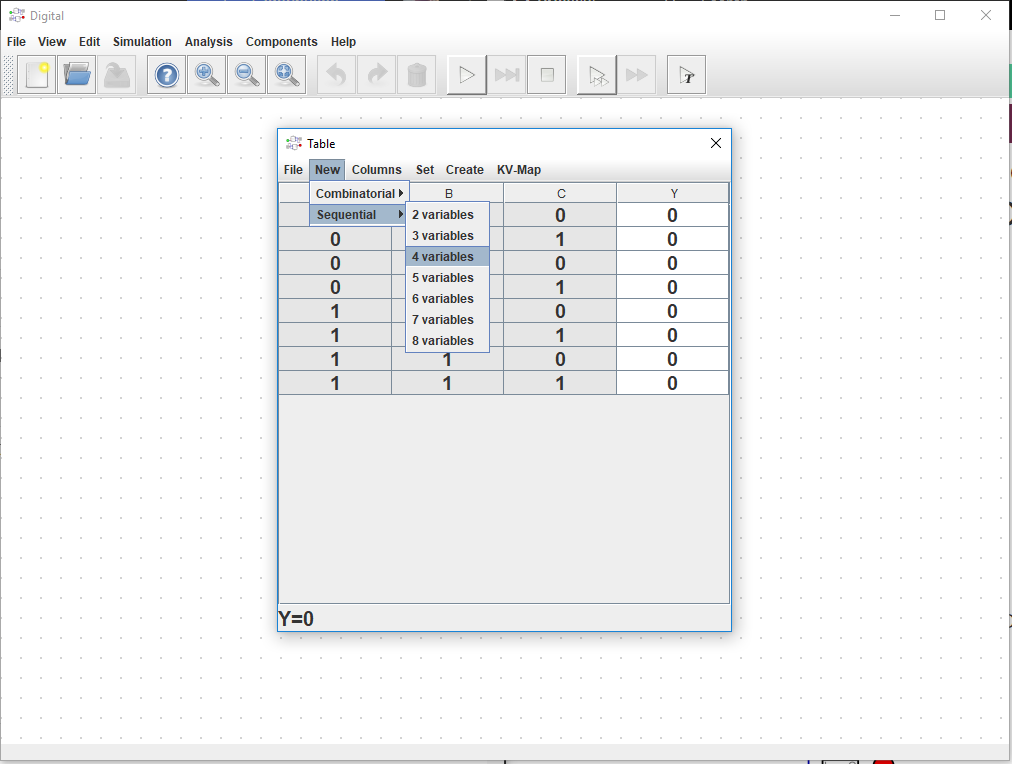Click the run-to-break skip icon
Viewport: 1012px width, 764px height.
coord(507,75)
